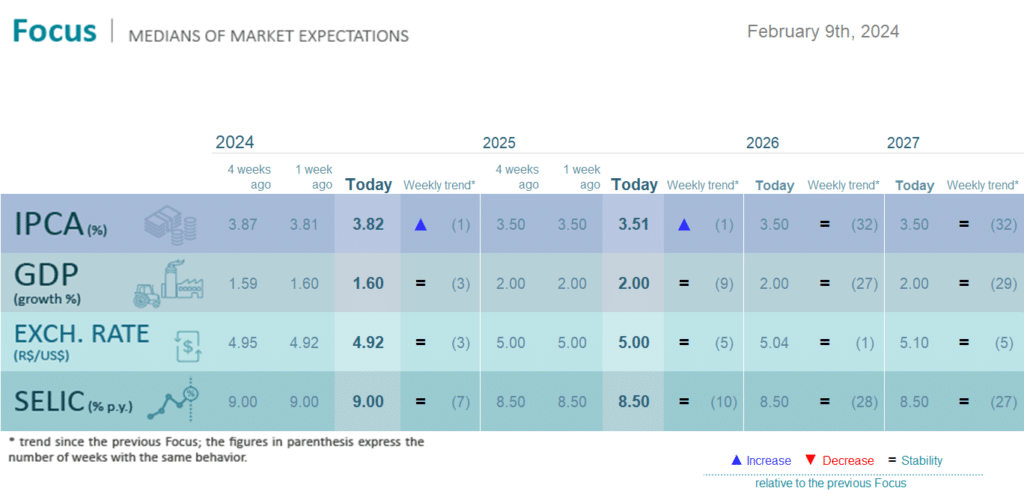Click the IPCA 2025 blue increase triangle

pos(684,225)
